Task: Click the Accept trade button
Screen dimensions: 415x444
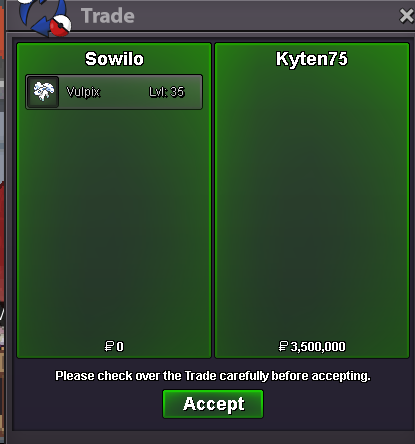Action: pyautogui.click(x=213, y=404)
